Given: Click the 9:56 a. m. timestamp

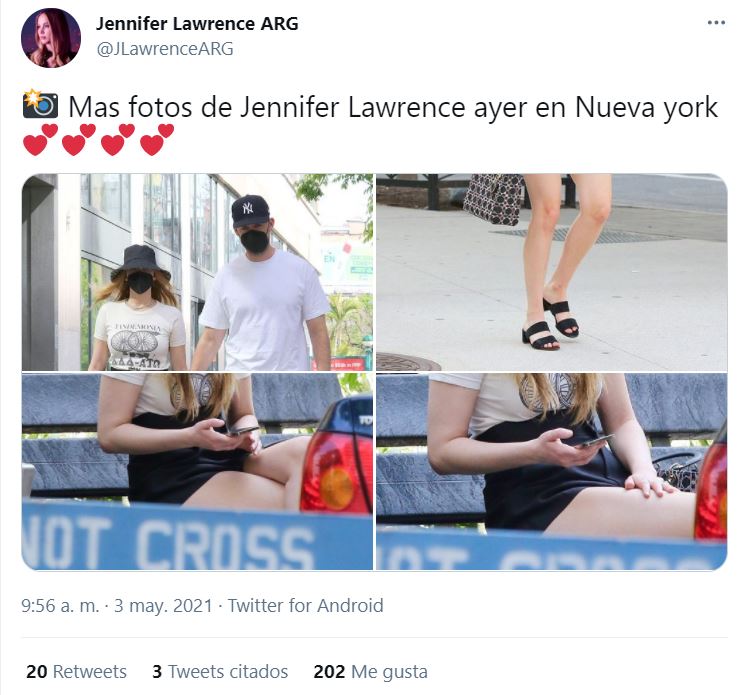Looking at the screenshot, I should click(60, 606).
